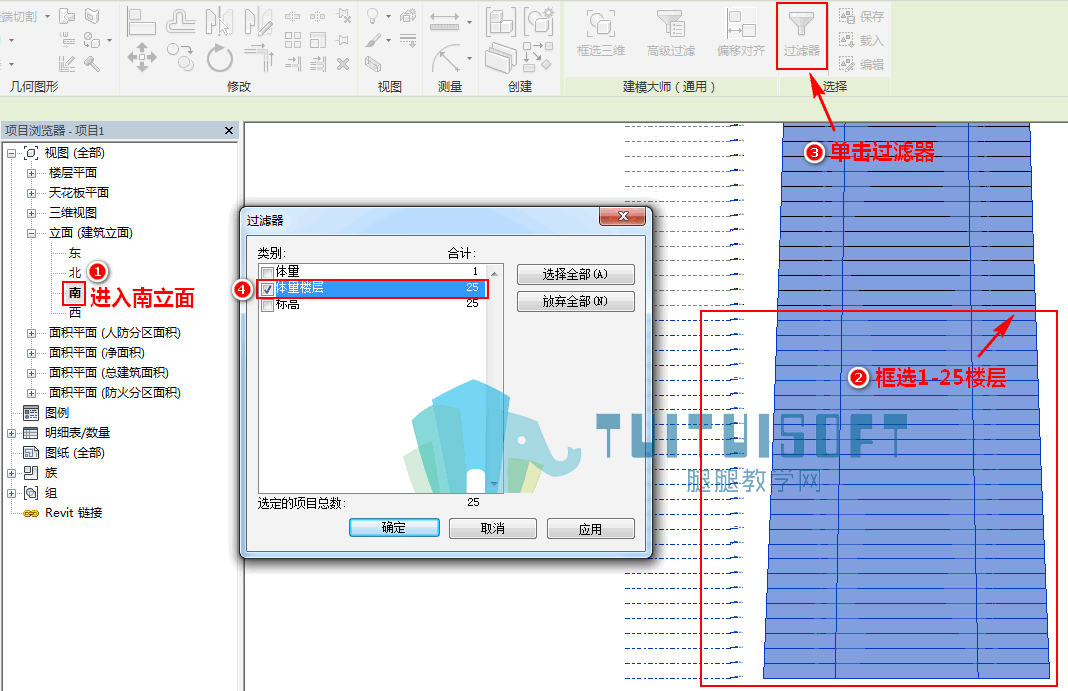Close the 项目浏览器 panel

click(x=229, y=131)
